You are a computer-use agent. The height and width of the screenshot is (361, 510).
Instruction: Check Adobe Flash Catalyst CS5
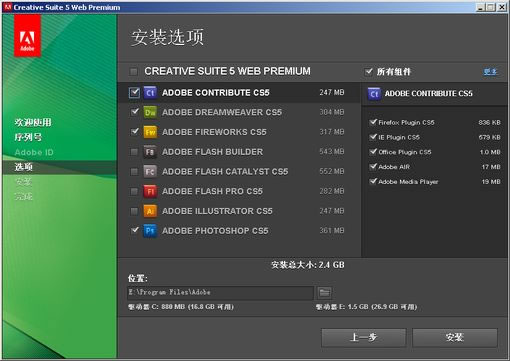click(x=134, y=172)
